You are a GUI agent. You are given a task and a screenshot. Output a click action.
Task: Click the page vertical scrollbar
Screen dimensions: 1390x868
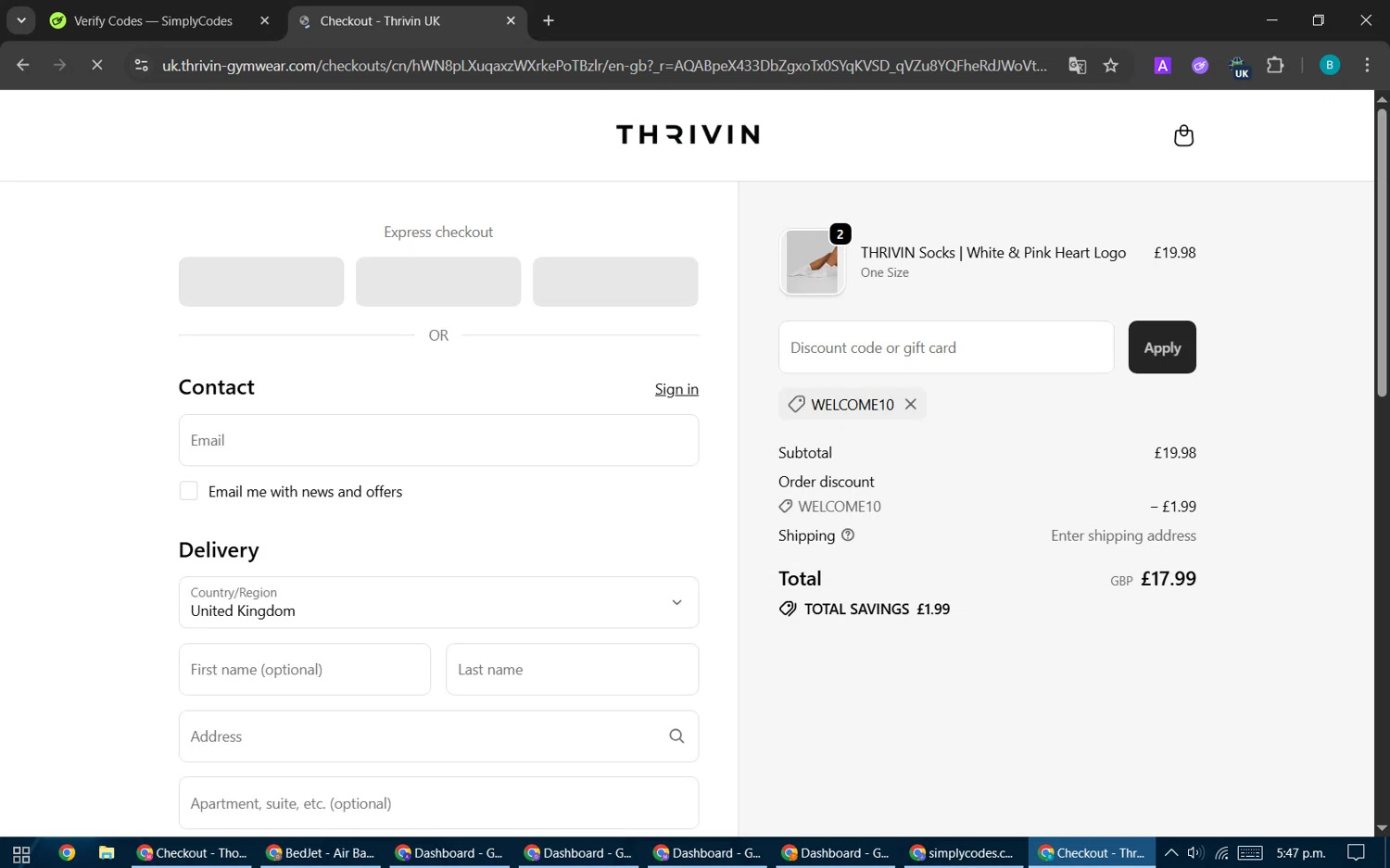[x=1382, y=252]
